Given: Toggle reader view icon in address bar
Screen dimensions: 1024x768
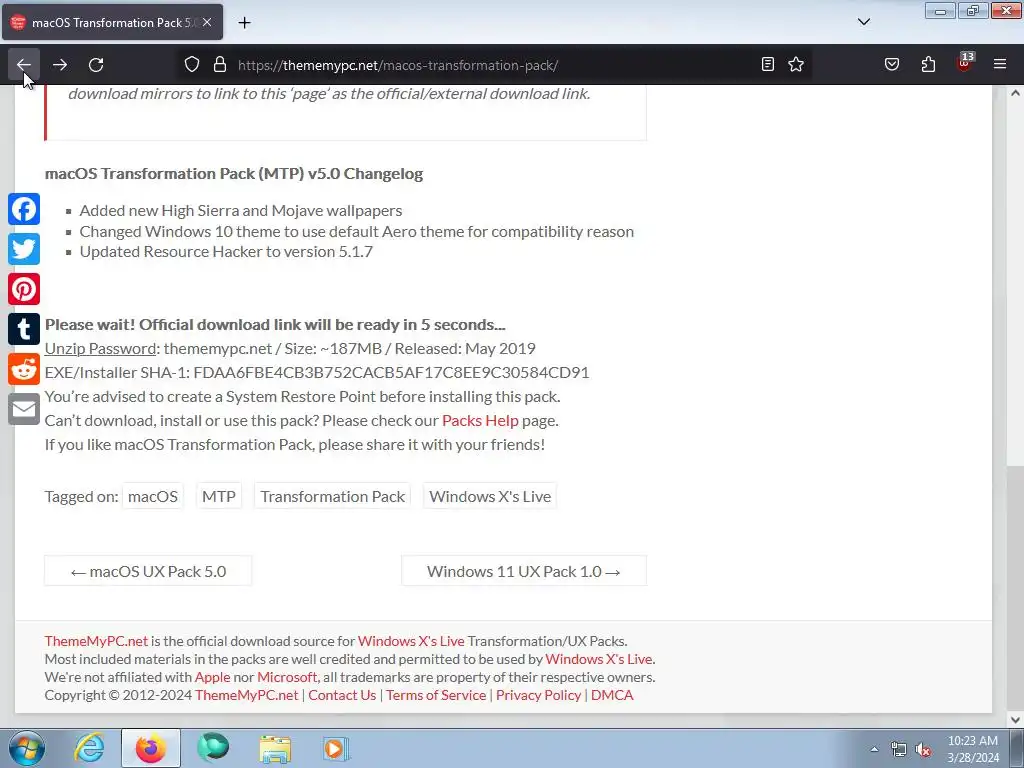Looking at the screenshot, I should click(768, 65).
